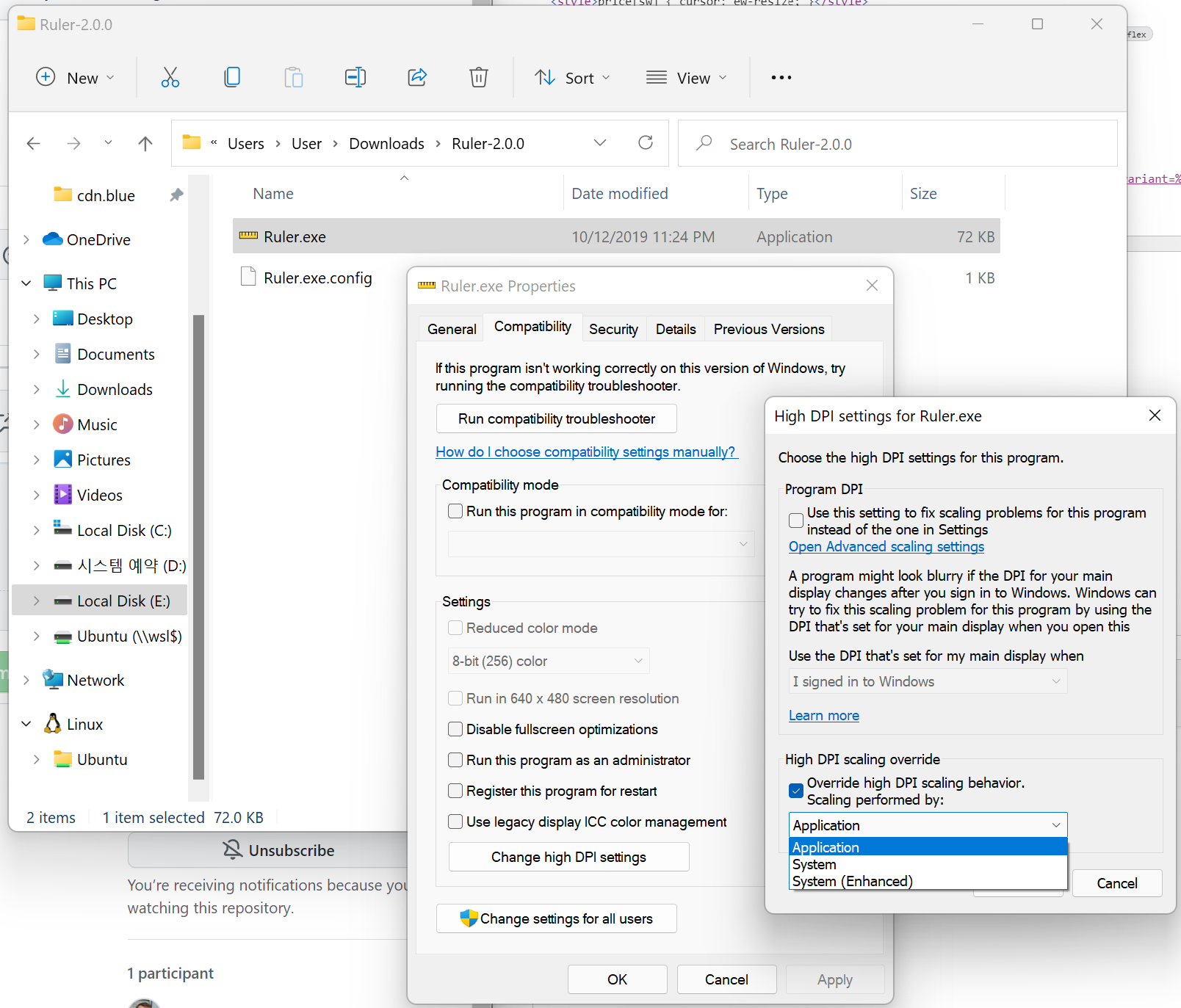The width and height of the screenshot is (1181, 1008).
Task: Open the address bar history dropdown
Action: (600, 142)
